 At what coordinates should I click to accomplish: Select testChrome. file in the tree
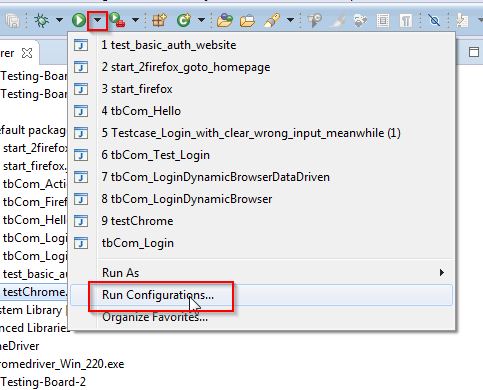[x=35, y=292]
